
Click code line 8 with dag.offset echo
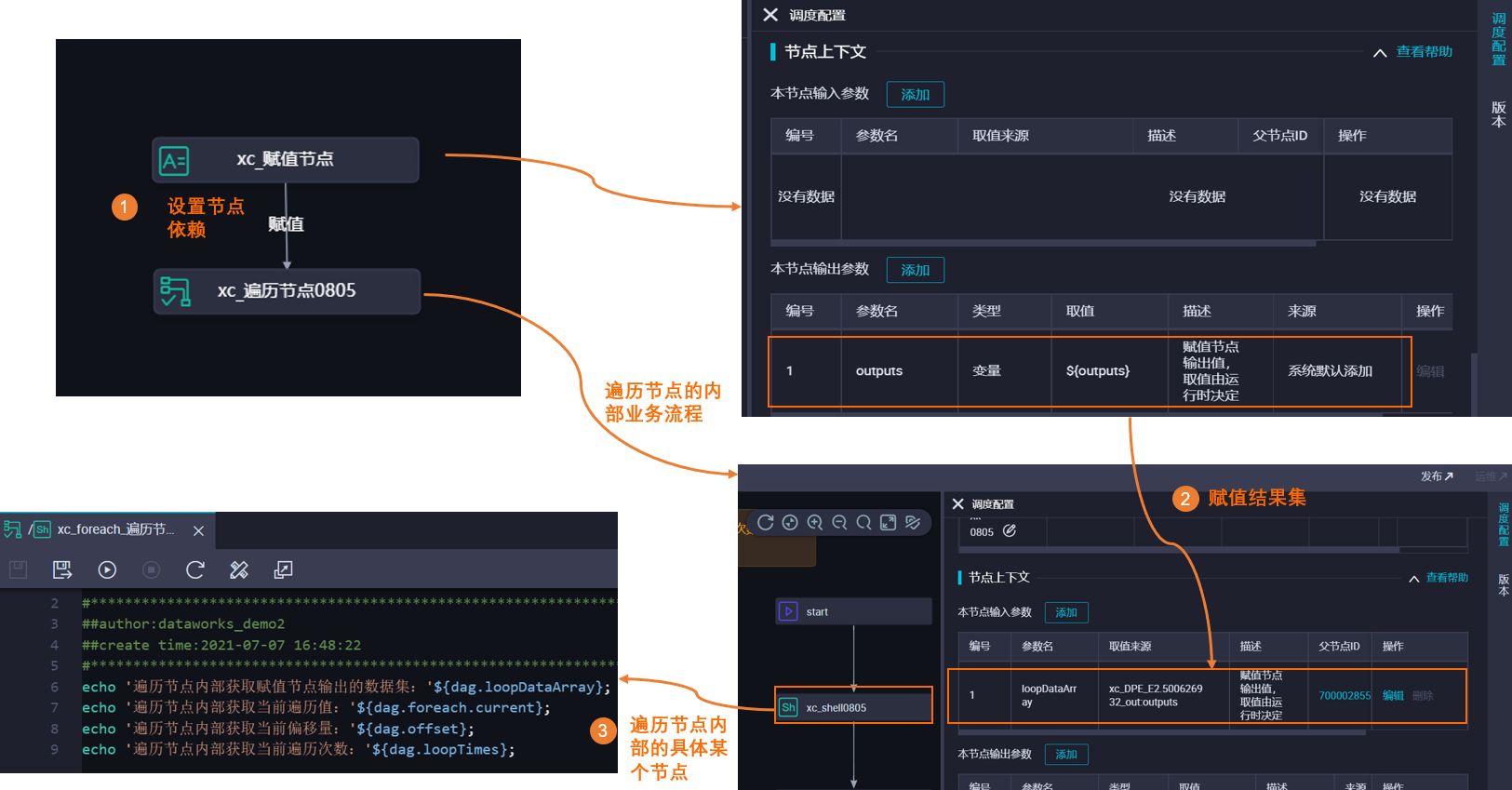point(278,729)
